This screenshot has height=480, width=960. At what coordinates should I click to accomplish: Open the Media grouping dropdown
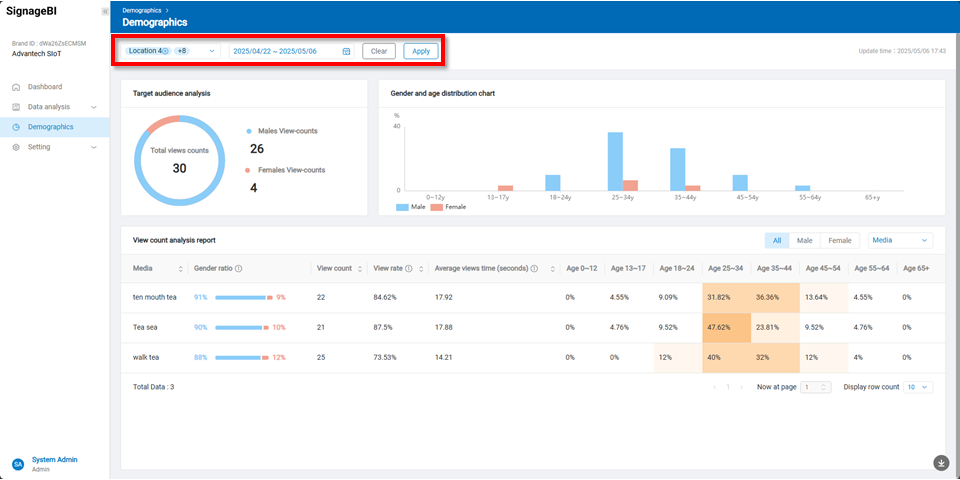tap(899, 240)
